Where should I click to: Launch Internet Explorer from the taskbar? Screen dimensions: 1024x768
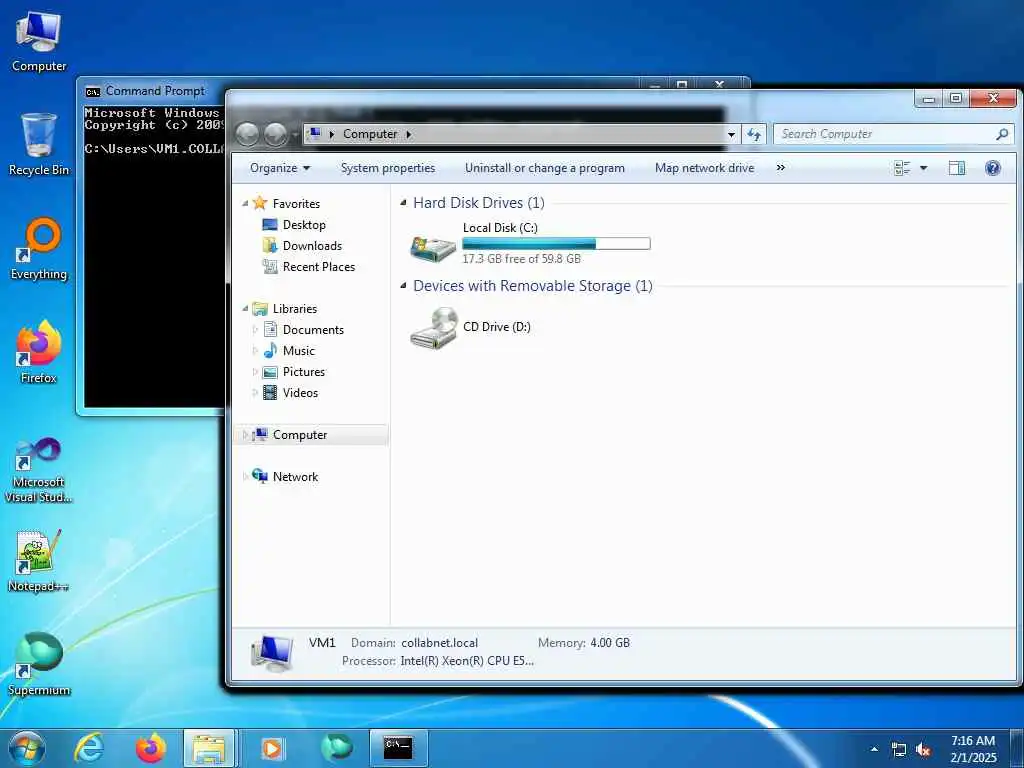click(89, 748)
